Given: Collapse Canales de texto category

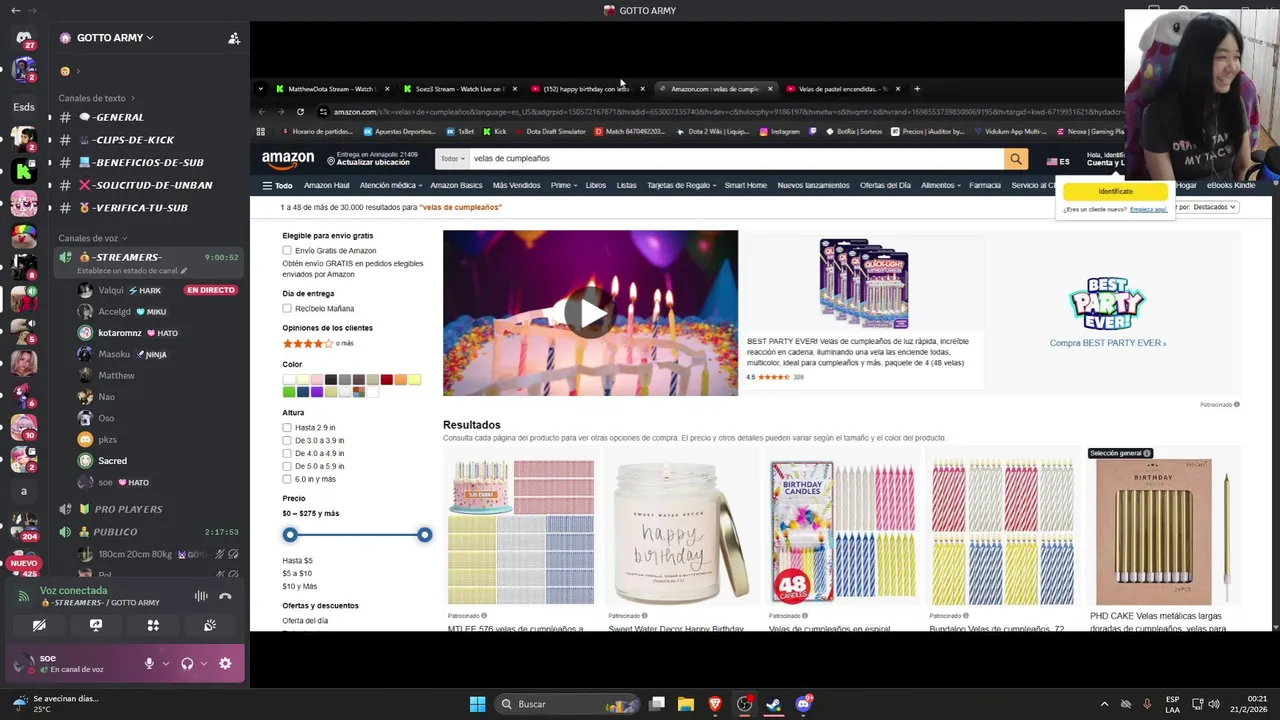Looking at the screenshot, I should pos(96,98).
